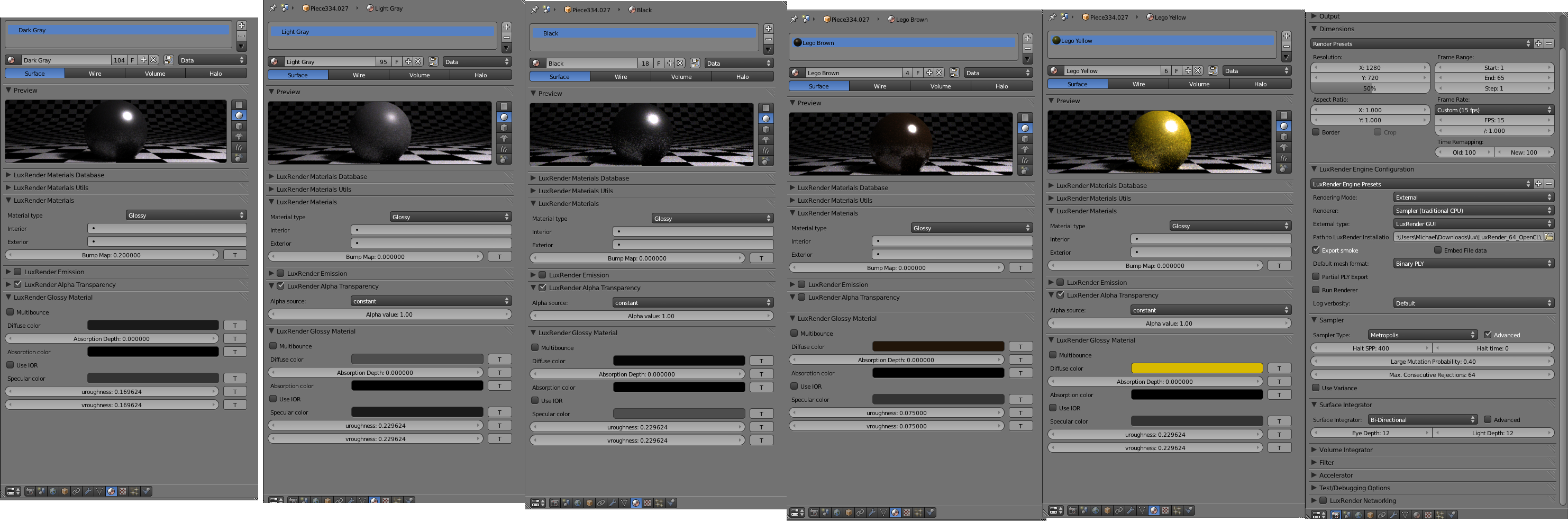Disable the Export smoke option
The height and width of the screenshot is (521, 1568).
(1315, 250)
